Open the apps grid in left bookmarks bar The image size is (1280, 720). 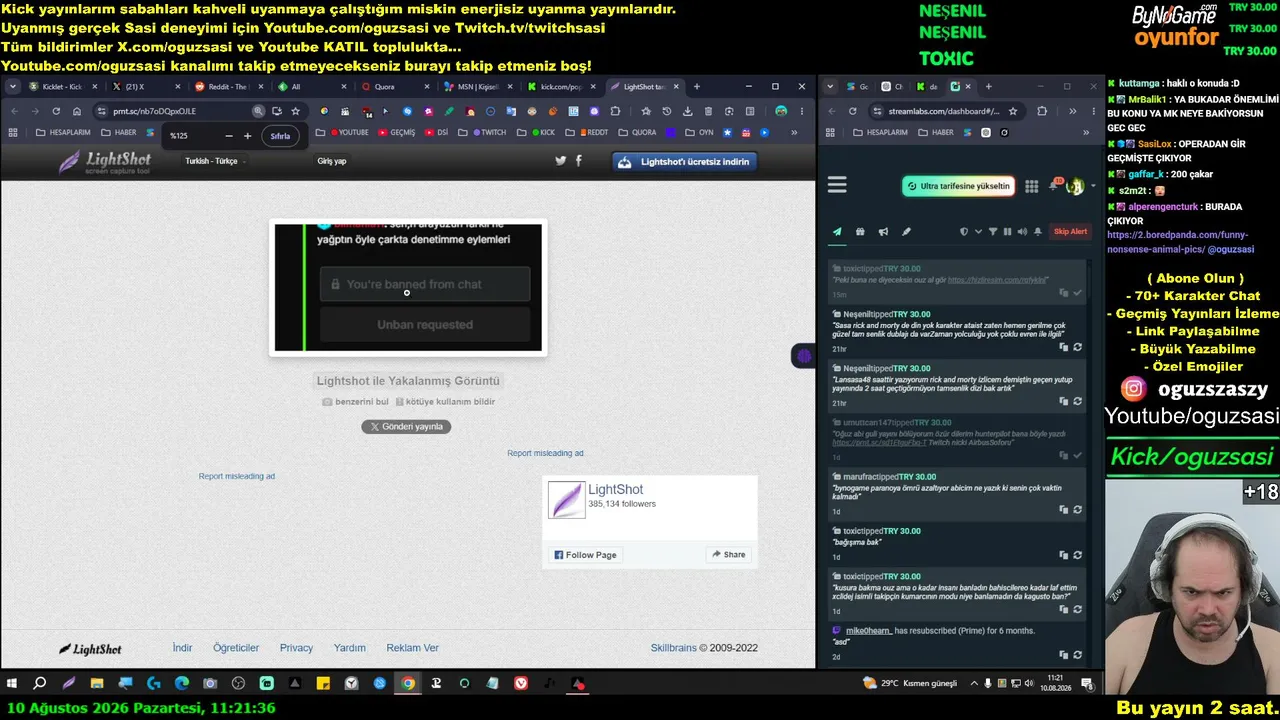click(x=13, y=132)
